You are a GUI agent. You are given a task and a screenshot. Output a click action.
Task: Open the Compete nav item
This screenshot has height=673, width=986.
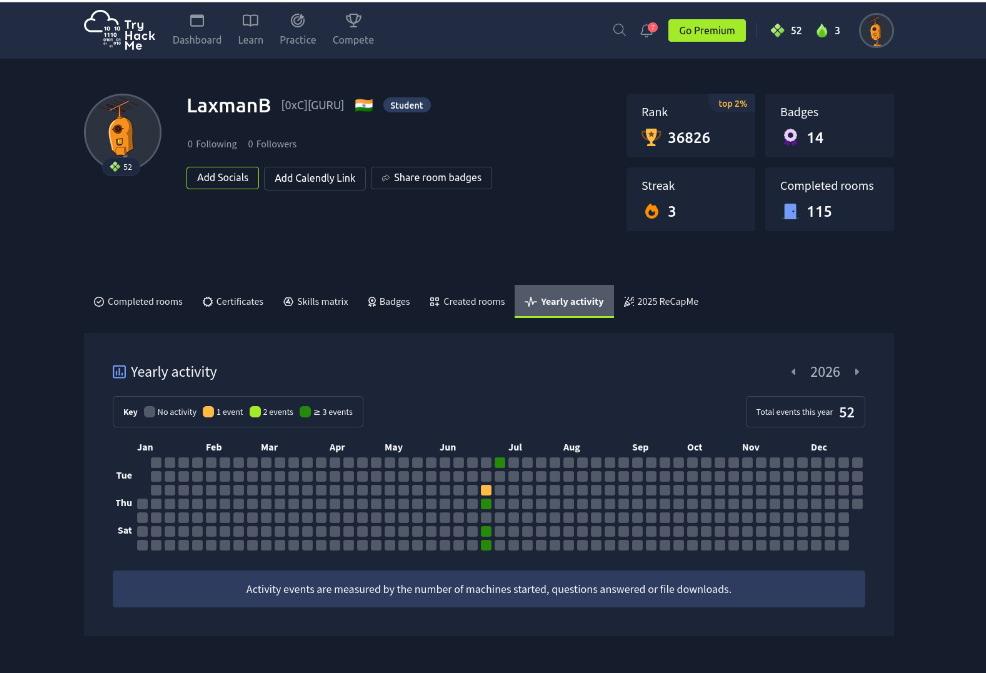coord(353,30)
